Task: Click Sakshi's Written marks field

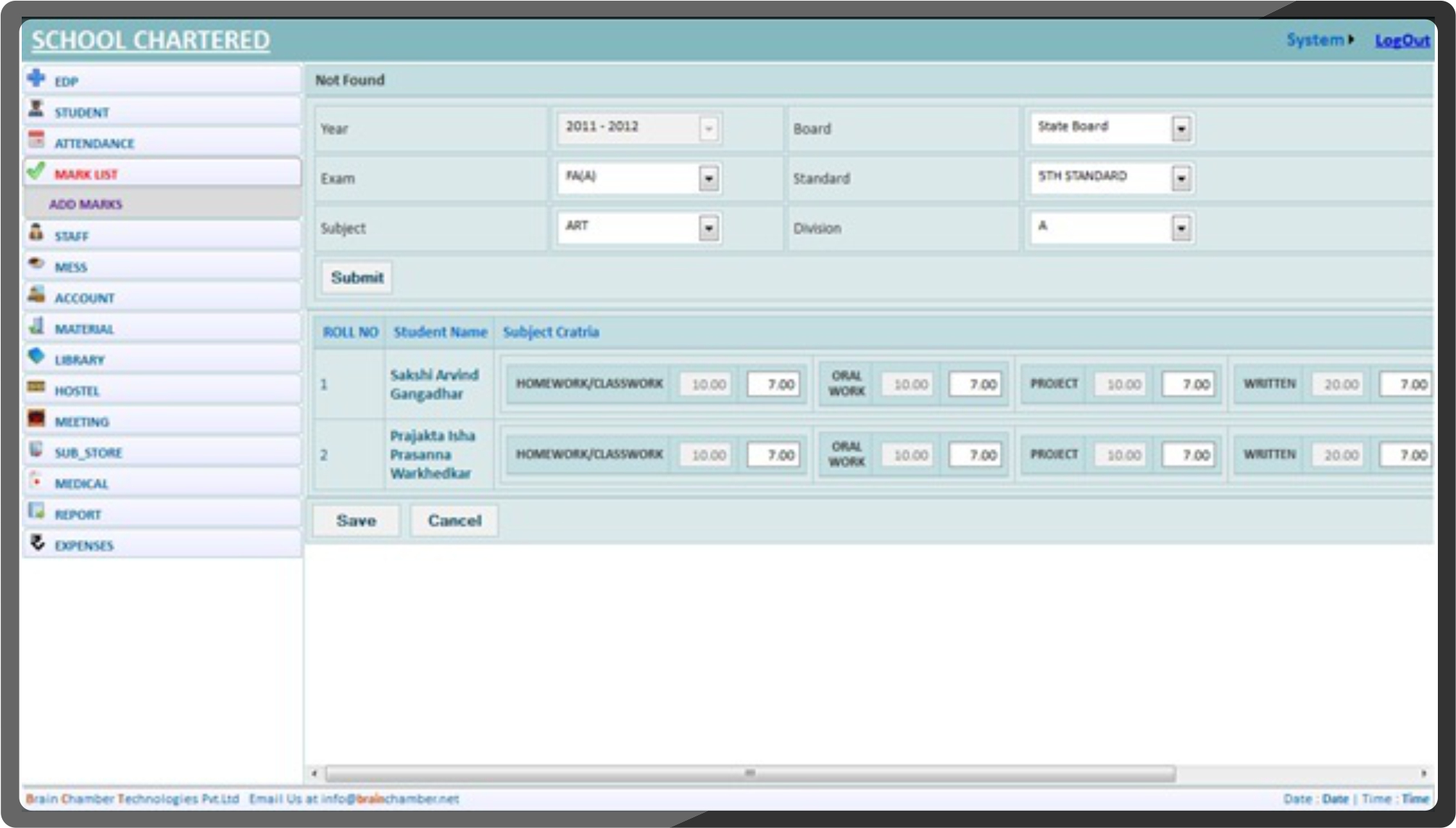Action: pos(1406,384)
